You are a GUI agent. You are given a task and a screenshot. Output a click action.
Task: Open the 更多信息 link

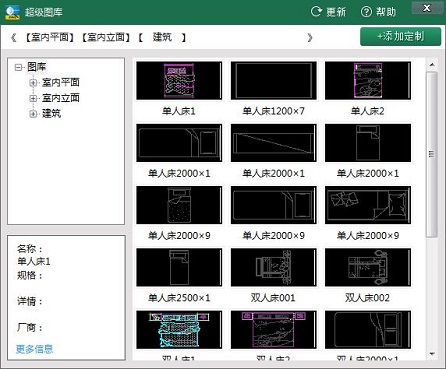click(34, 349)
